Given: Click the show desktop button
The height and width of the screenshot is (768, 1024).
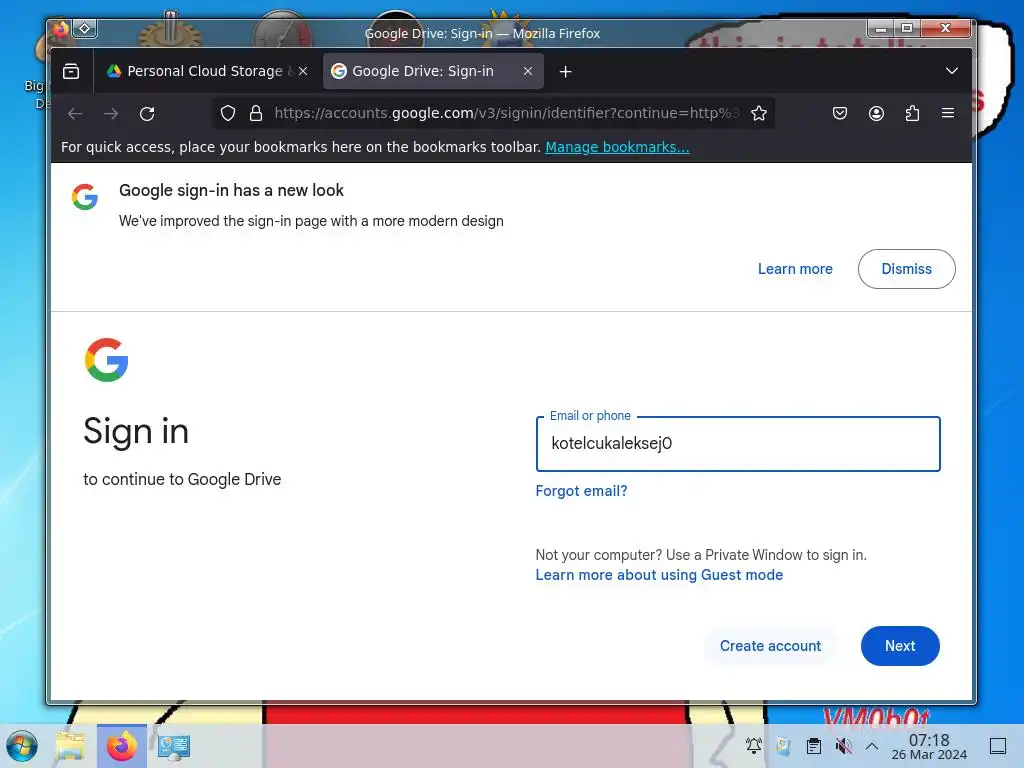Looking at the screenshot, I should pos(998,746).
